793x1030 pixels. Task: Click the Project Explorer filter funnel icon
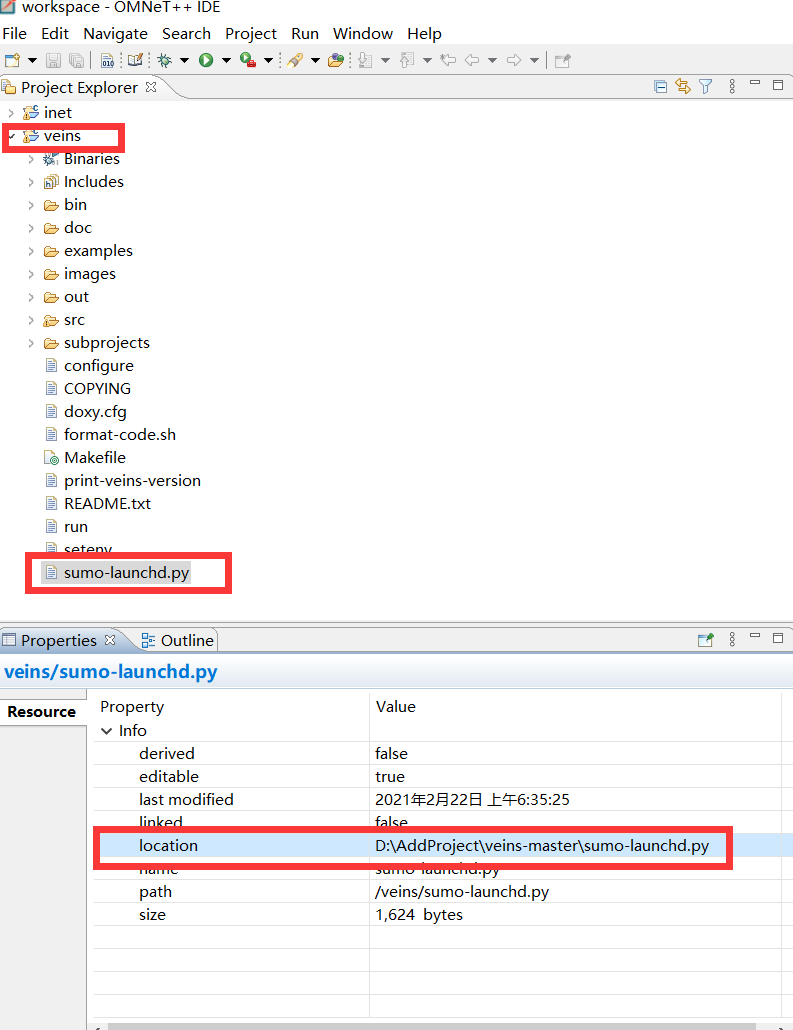(x=706, y=86)
